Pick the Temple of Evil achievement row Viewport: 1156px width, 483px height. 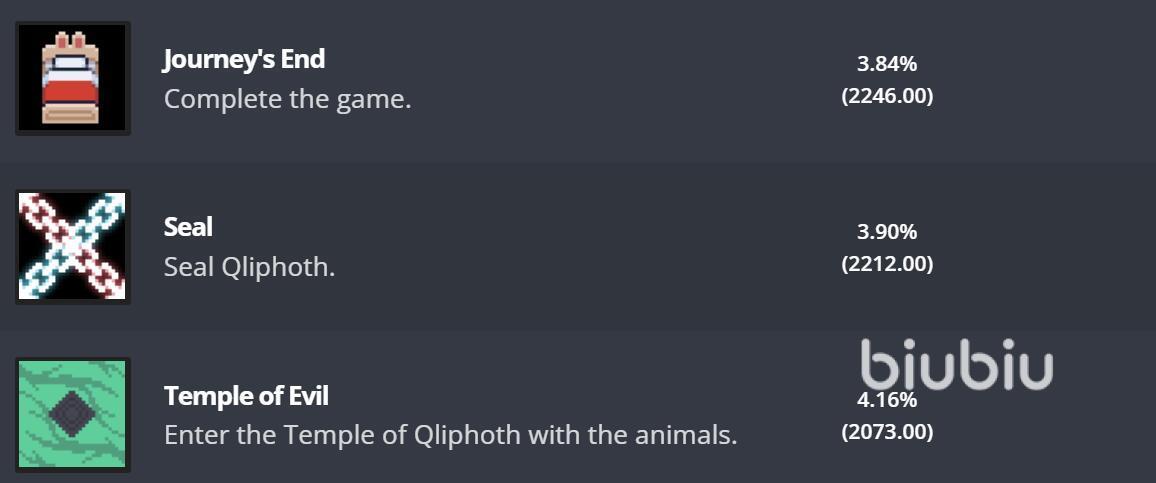(578, 407)
